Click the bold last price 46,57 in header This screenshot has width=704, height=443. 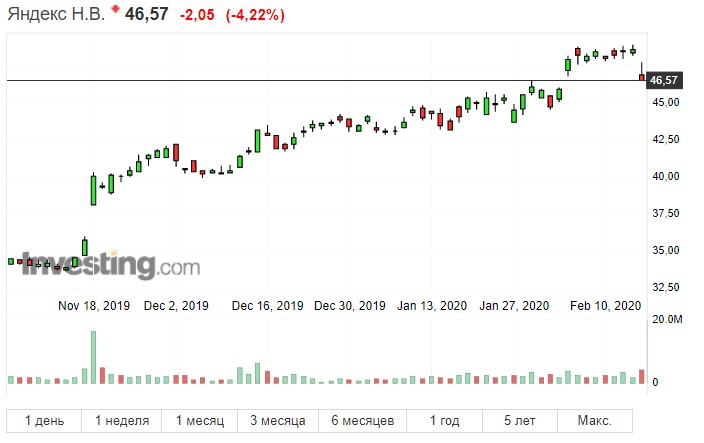(147, 14)
